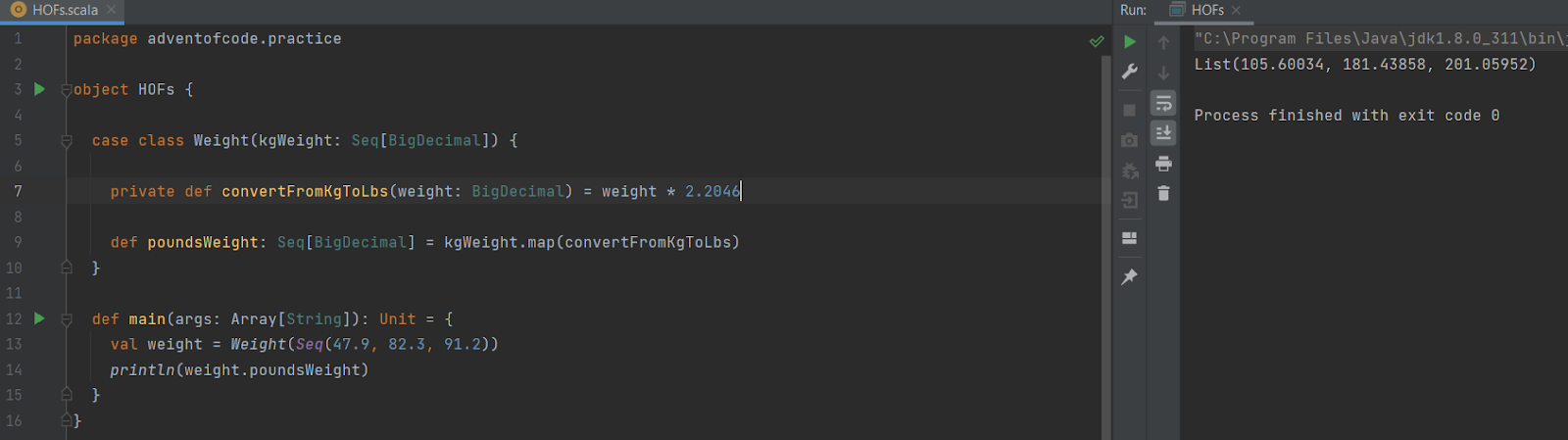Collapse the object HOFs code block
The height and width of the screenshot is (440, 1568).
coord(67,90)
